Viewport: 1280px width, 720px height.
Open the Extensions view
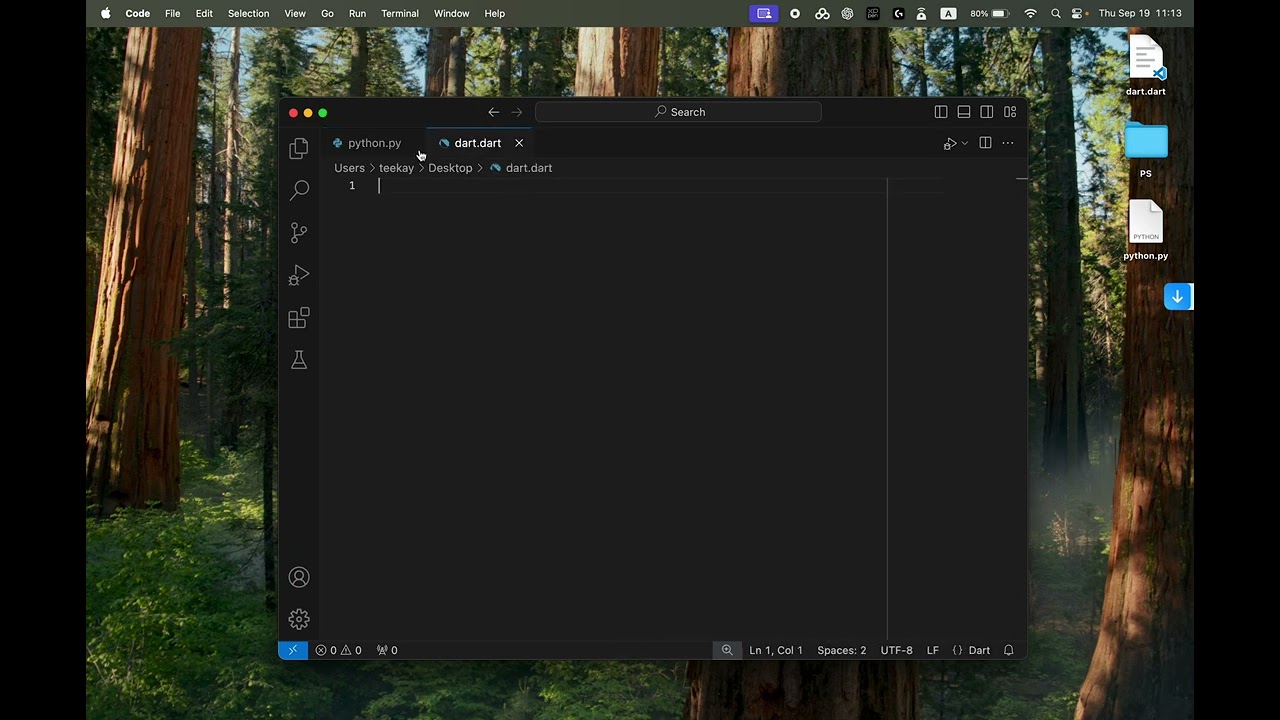click(298, 318)
